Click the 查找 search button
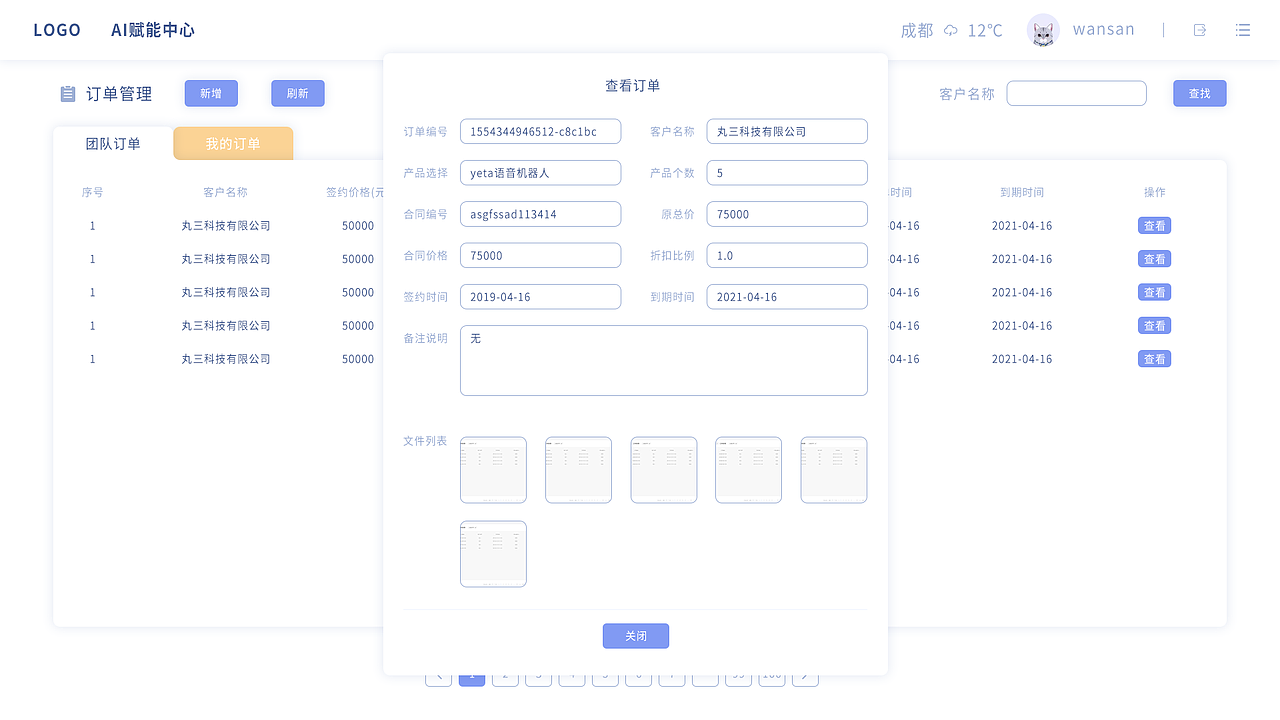1280x720 pixels. click(1199, 93)
